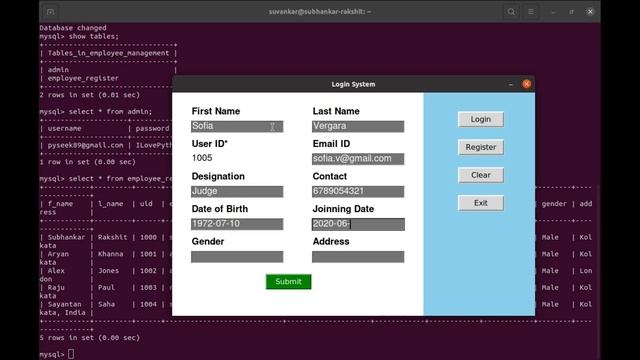Submit the employee registration form
Image resolution: width=640 pixels, height=360 pixels.
[288, 282]
